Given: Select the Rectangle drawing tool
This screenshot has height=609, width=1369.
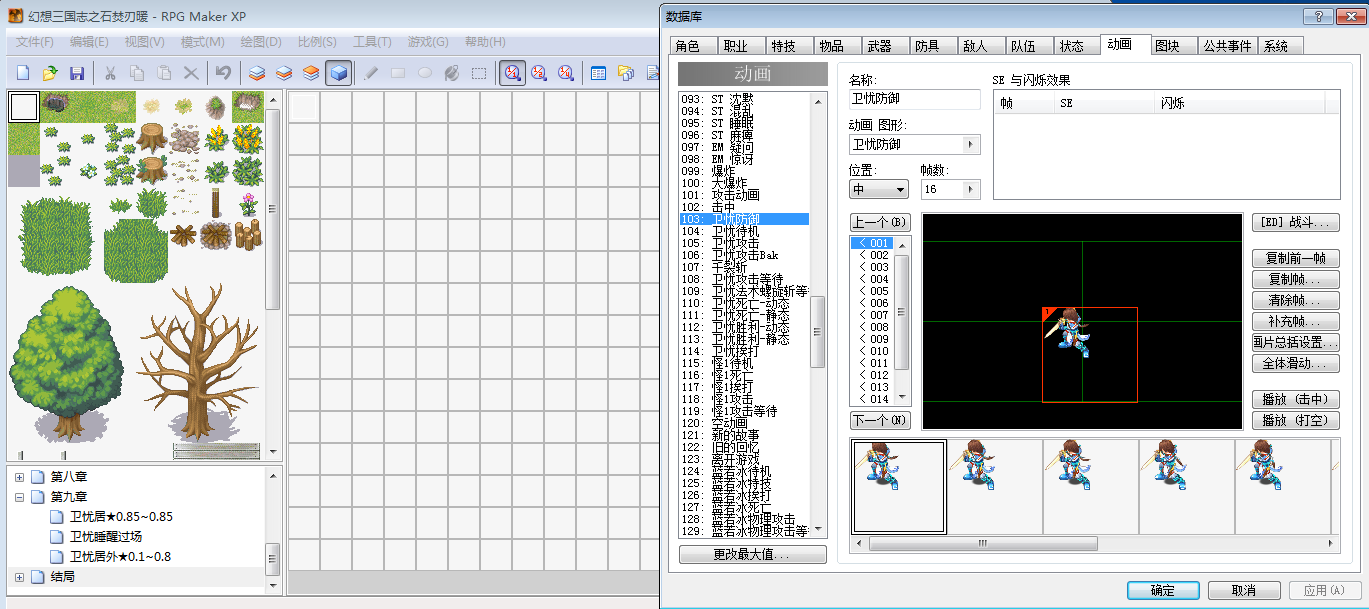Looking at the screenshot, I should (x=398, y=73).
